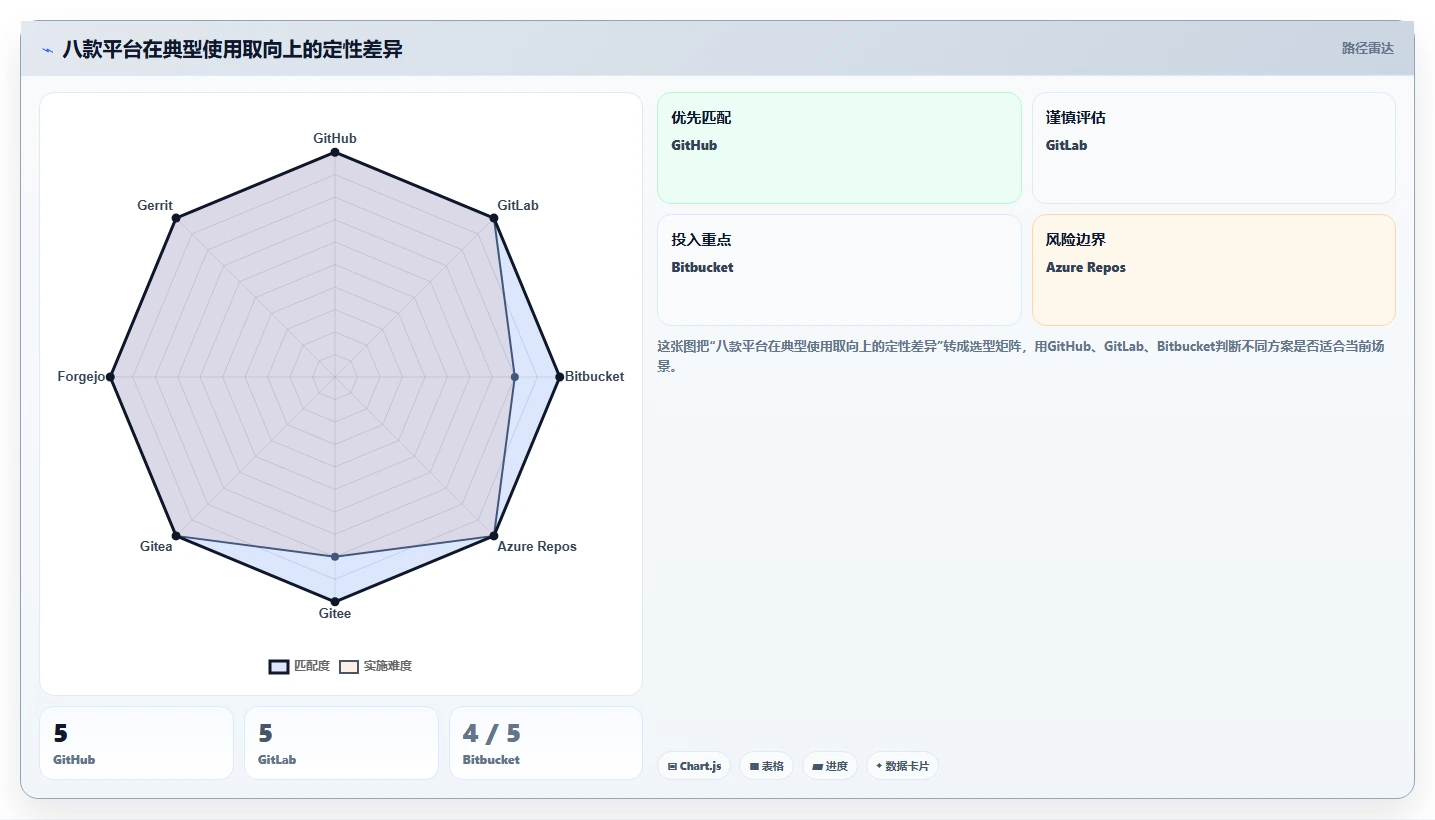Click the 表格 tag chip
This screenshot has width=1435, height=820.
[767, 766]
